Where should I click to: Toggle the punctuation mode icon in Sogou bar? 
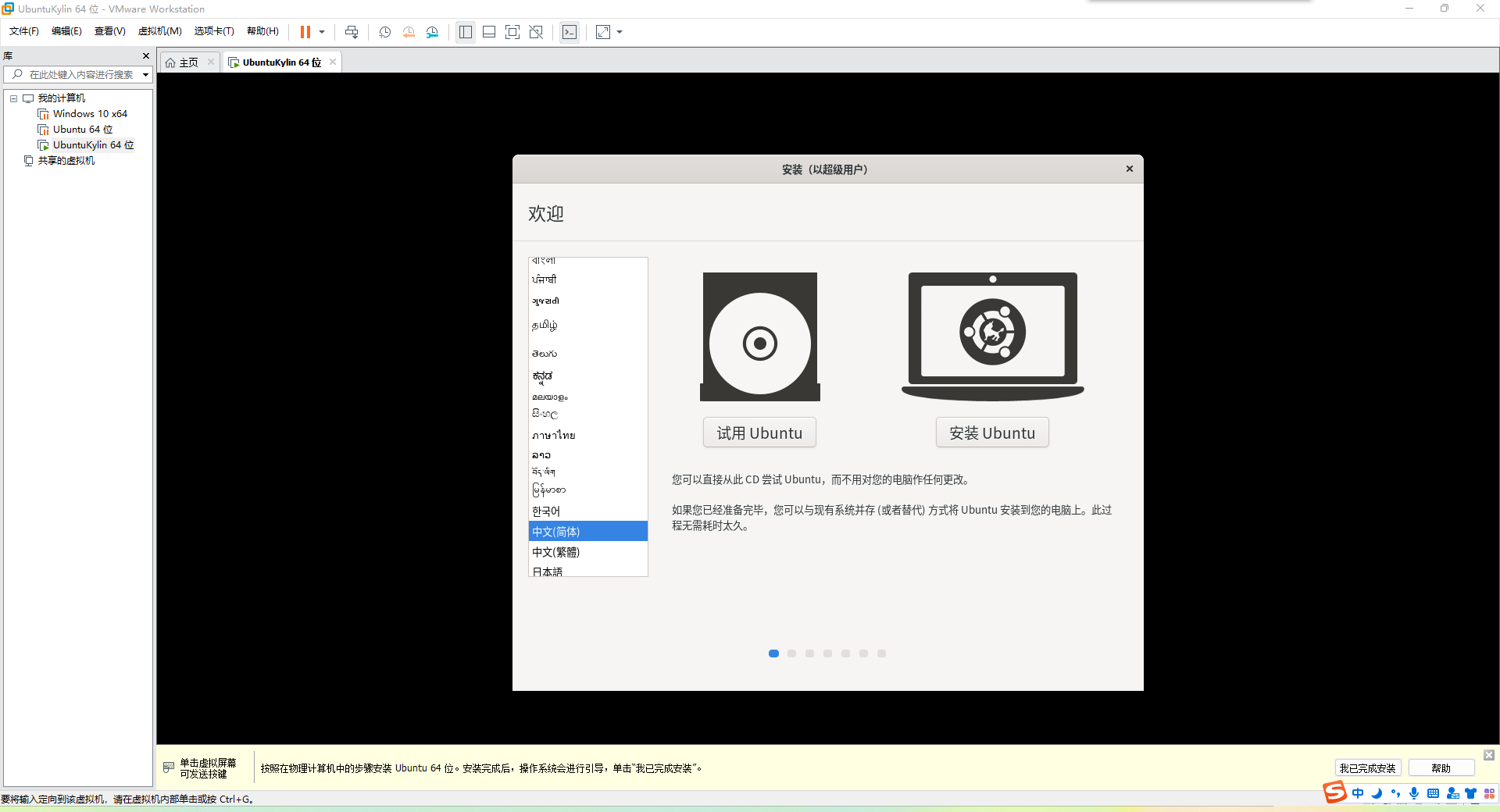[1395, 793]
